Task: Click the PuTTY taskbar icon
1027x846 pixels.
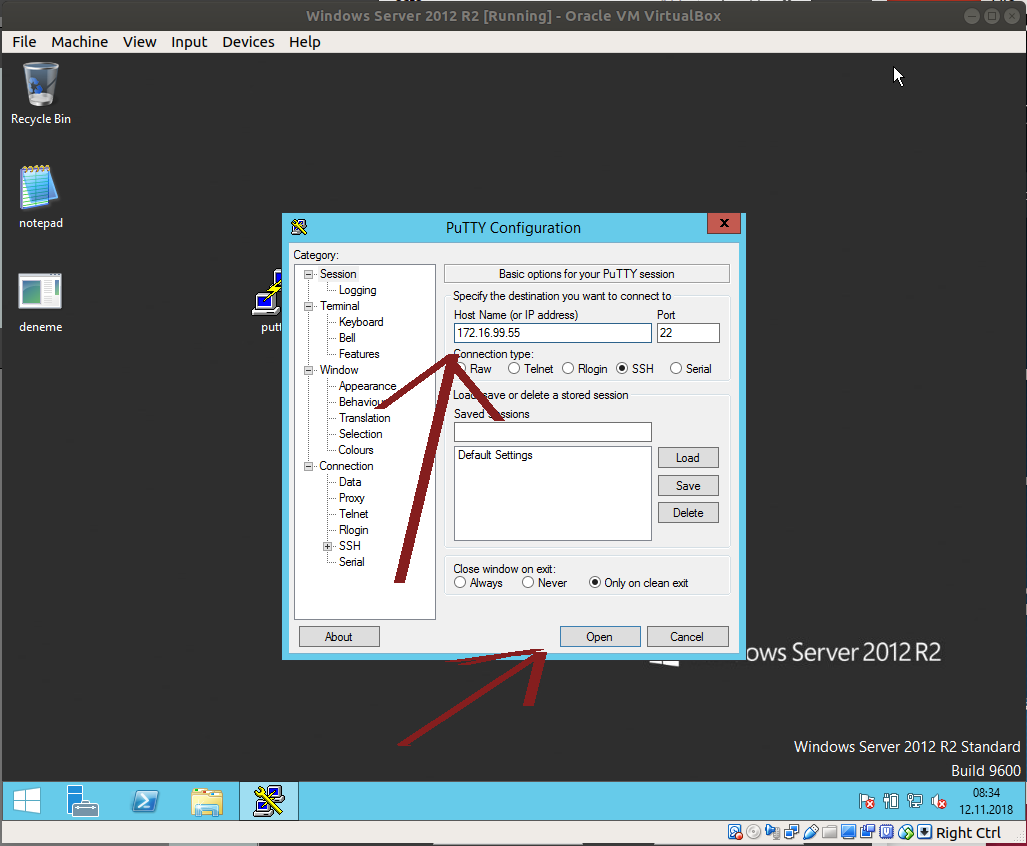Action: 269,801
